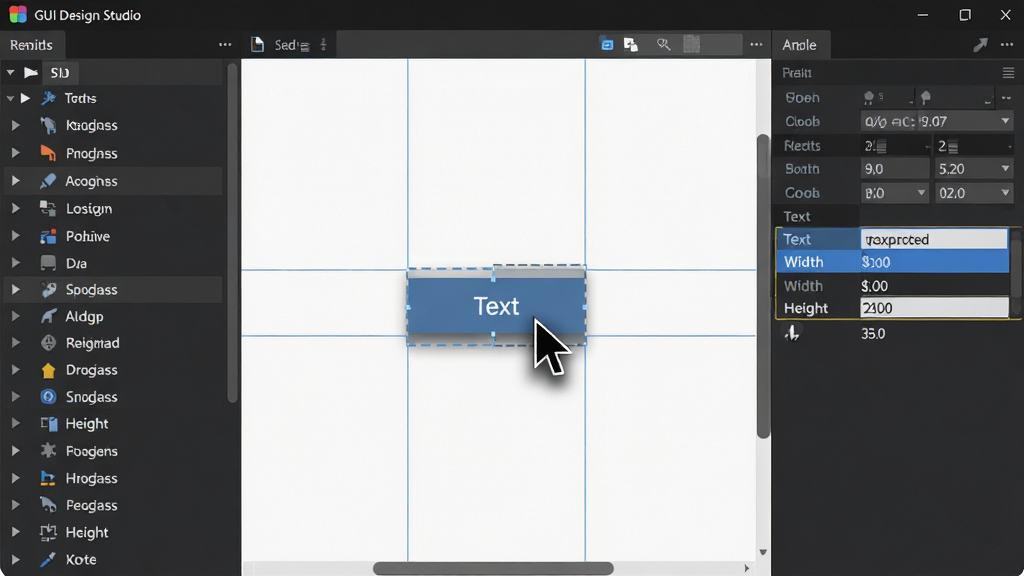
Task: Click the transform icon beside 35.0
Action: (x=792, y=333)
